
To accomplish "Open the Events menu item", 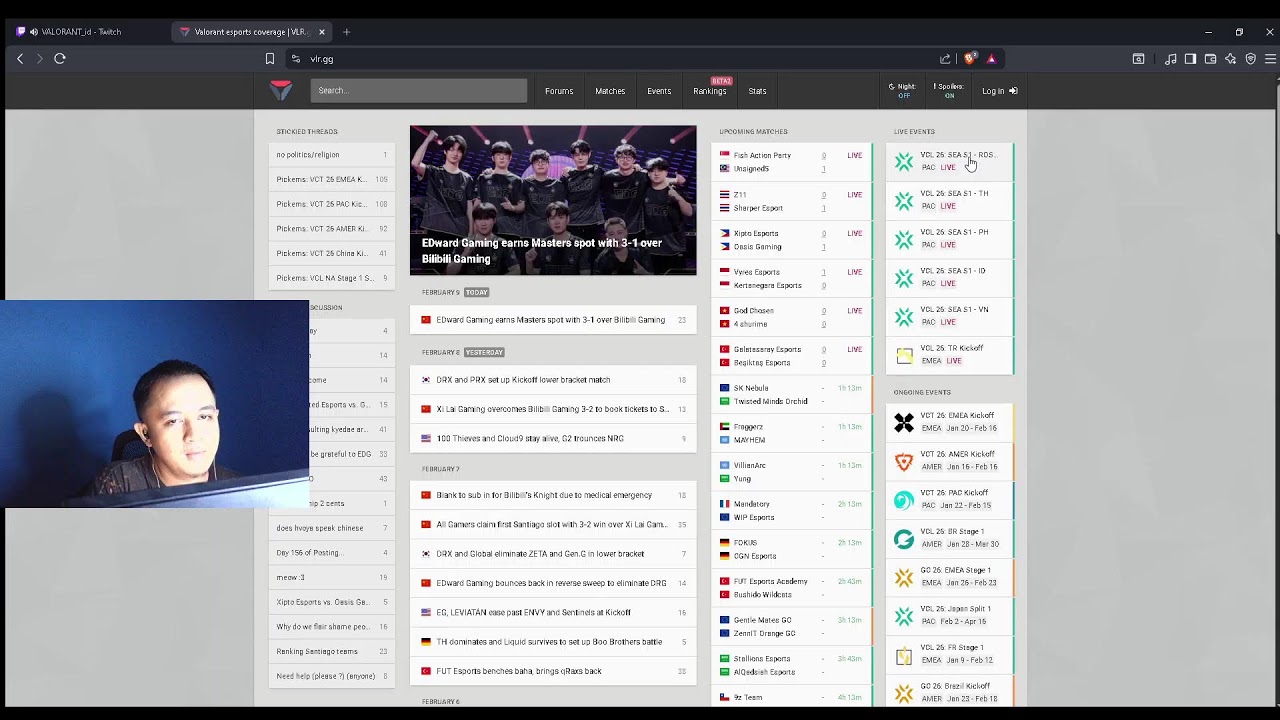I will [x=659, y=91].
